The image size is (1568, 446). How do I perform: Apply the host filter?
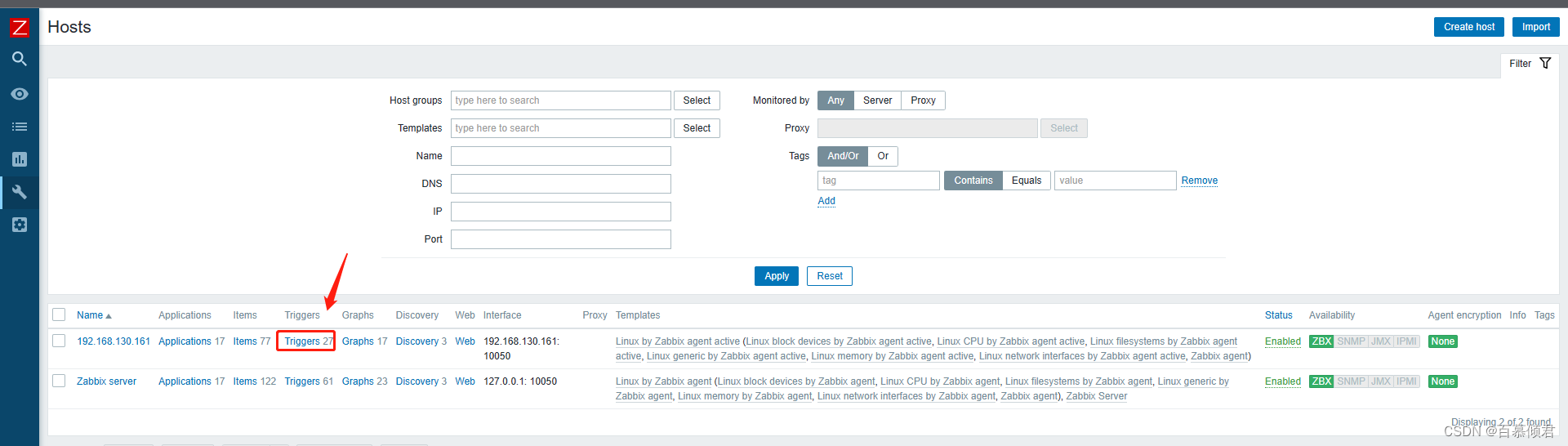point(777,276)
